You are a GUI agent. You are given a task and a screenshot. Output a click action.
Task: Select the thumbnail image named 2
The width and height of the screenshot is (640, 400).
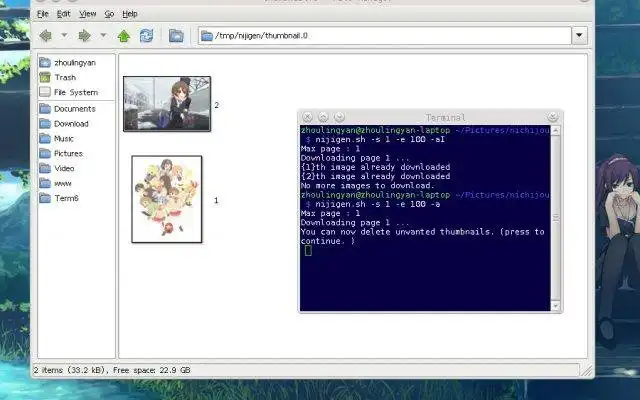167,104
